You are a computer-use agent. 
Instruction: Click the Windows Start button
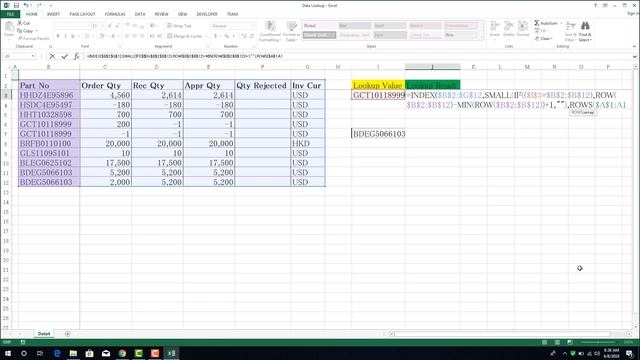tap(8, 353)
